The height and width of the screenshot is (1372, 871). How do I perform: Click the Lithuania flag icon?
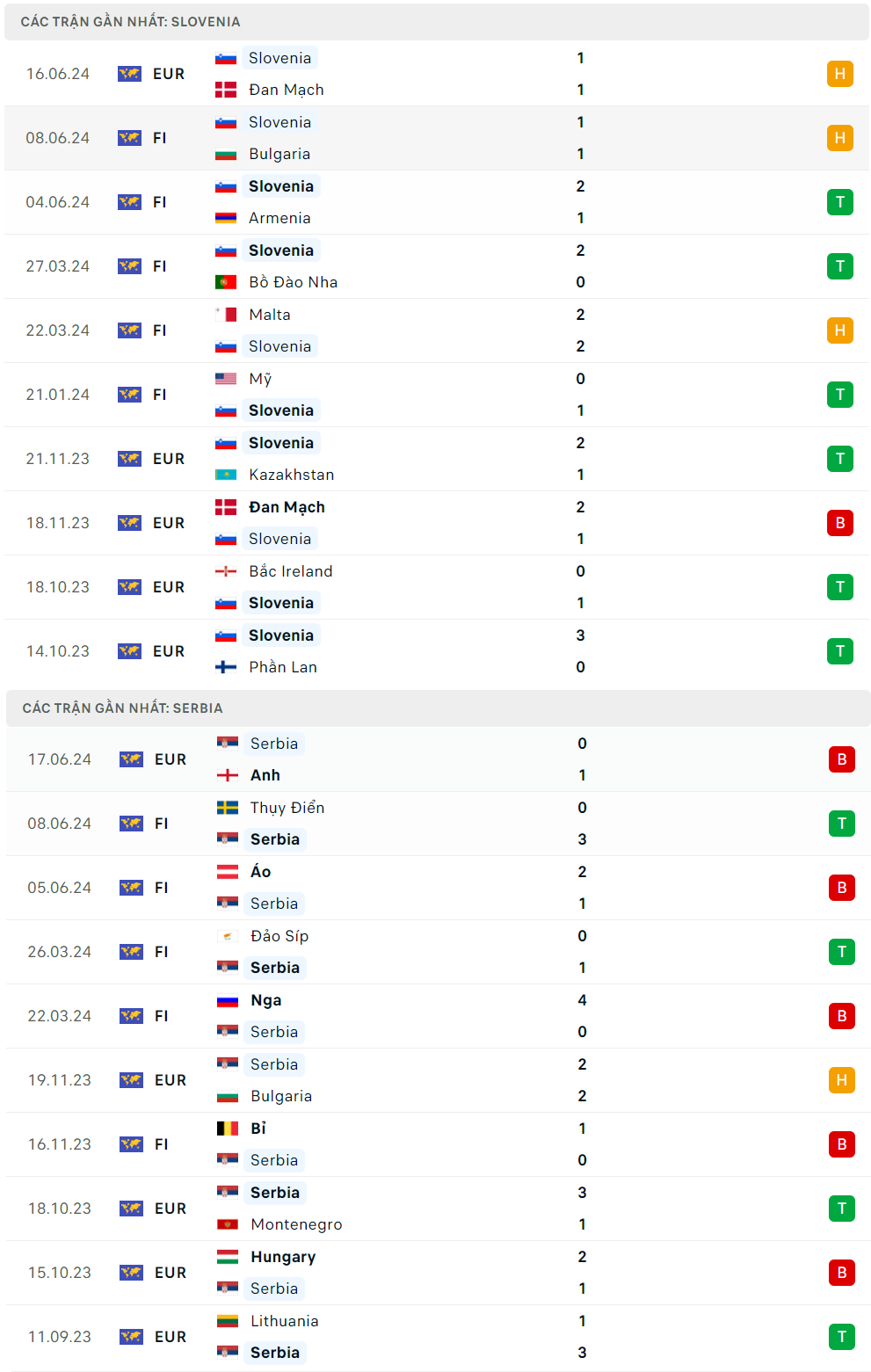click(228, 1321)
